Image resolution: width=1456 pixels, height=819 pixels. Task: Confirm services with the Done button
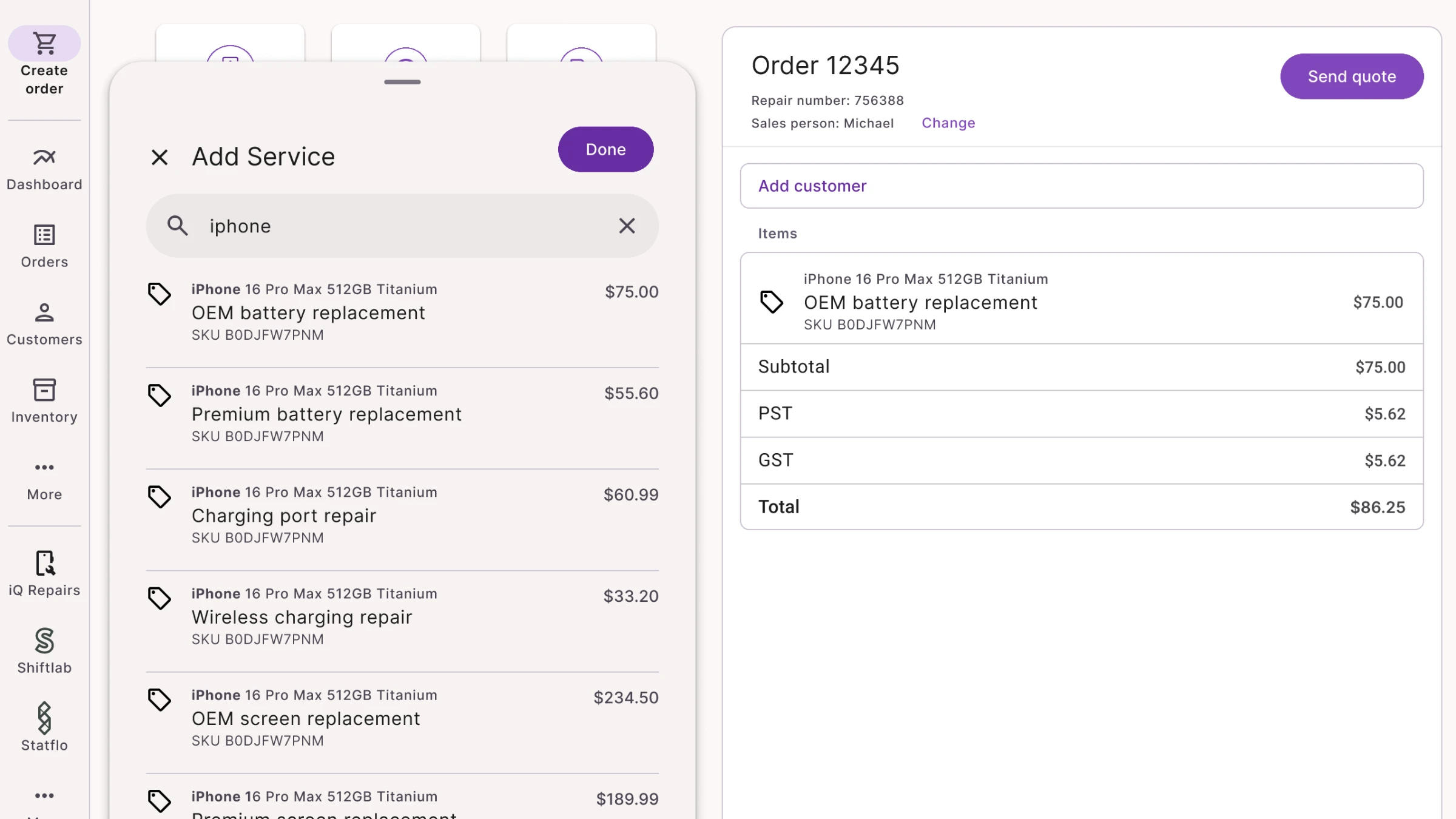click(x=605, y=149)
